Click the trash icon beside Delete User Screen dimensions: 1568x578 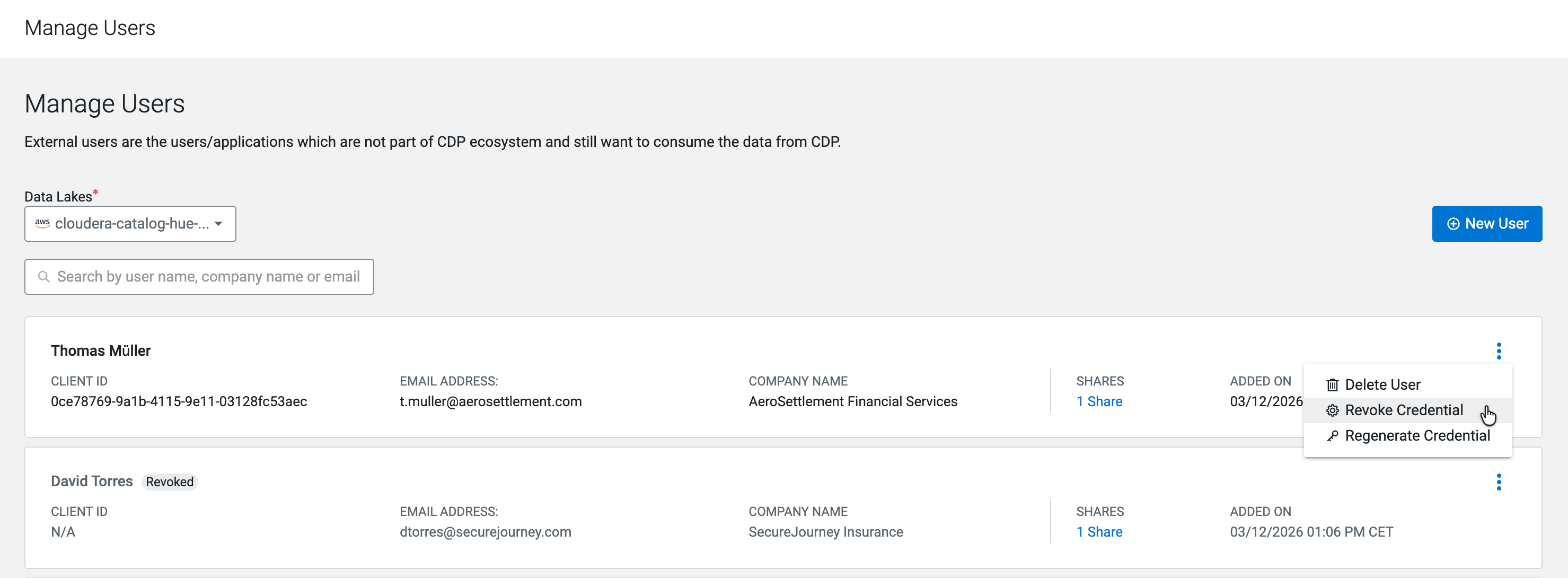click(1332, 385)
